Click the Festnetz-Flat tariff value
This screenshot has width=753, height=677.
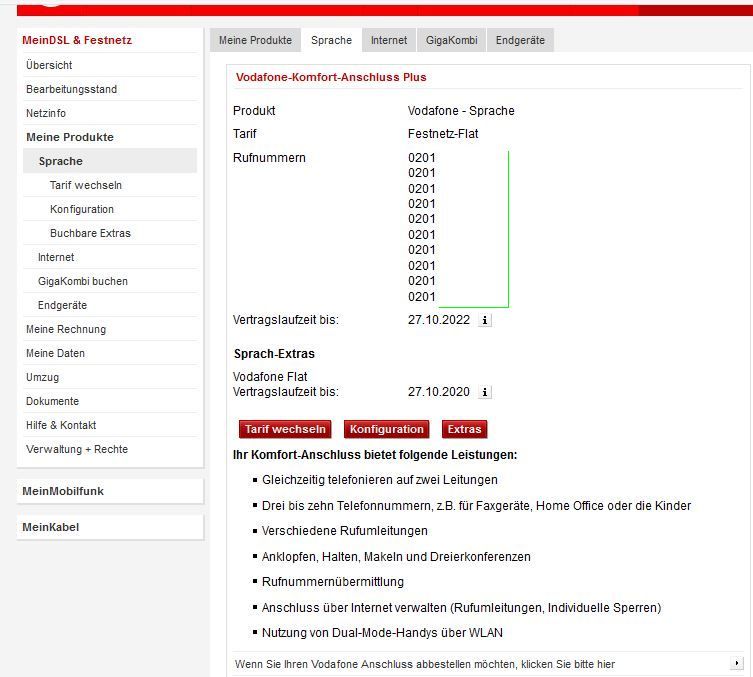[443, 134]
